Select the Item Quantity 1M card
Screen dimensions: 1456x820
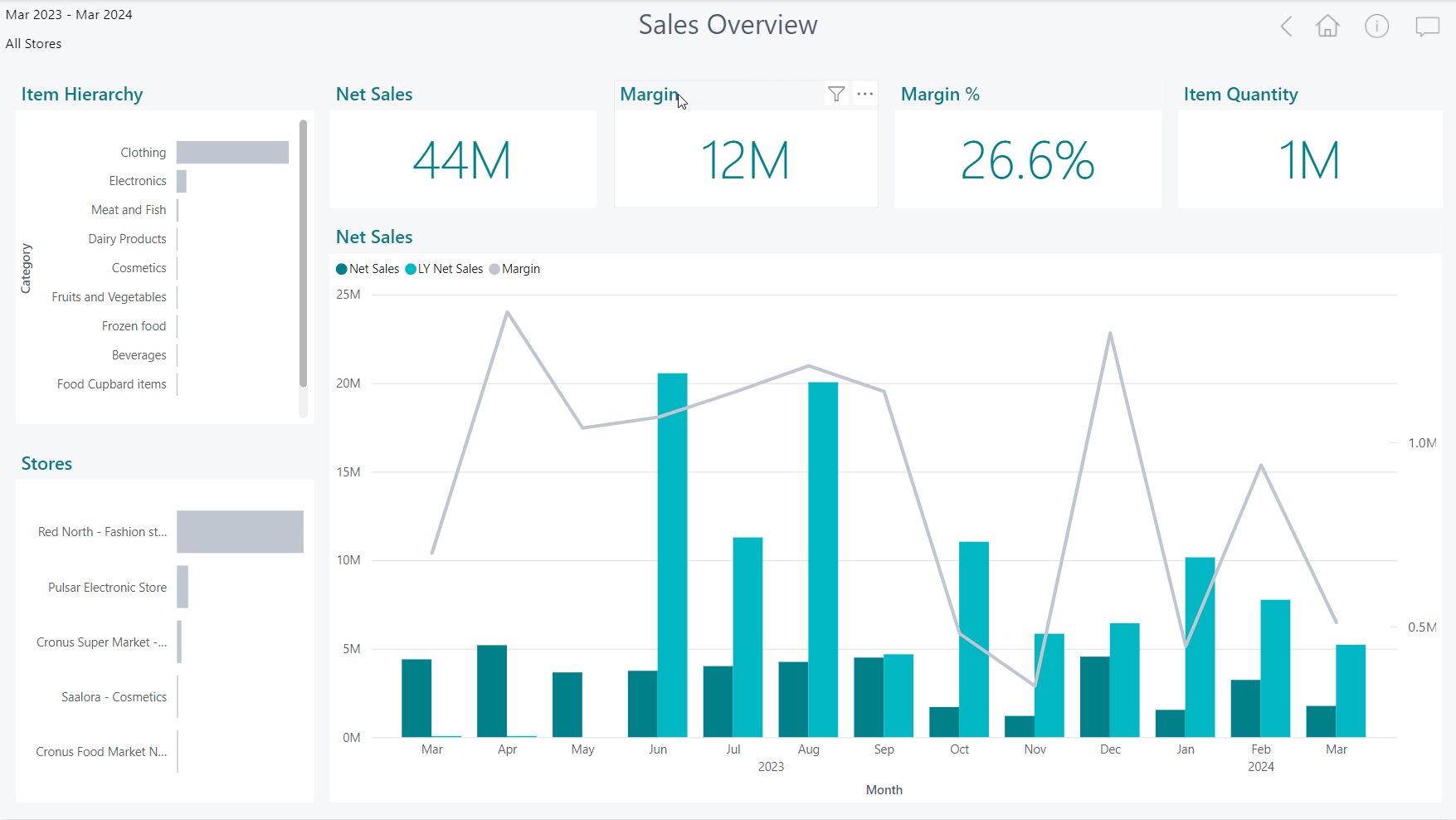(1309, 159)
